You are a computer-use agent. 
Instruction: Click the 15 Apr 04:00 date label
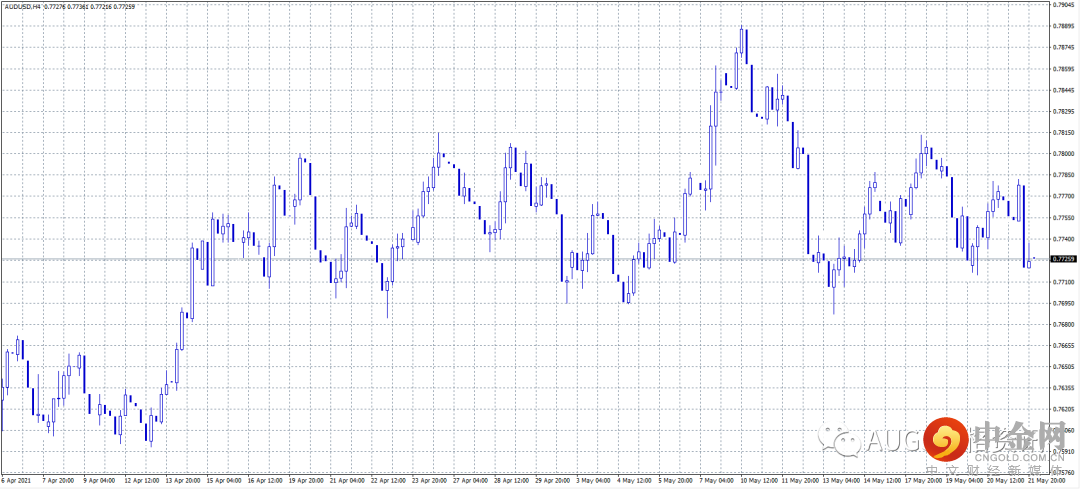coord(225,479)
